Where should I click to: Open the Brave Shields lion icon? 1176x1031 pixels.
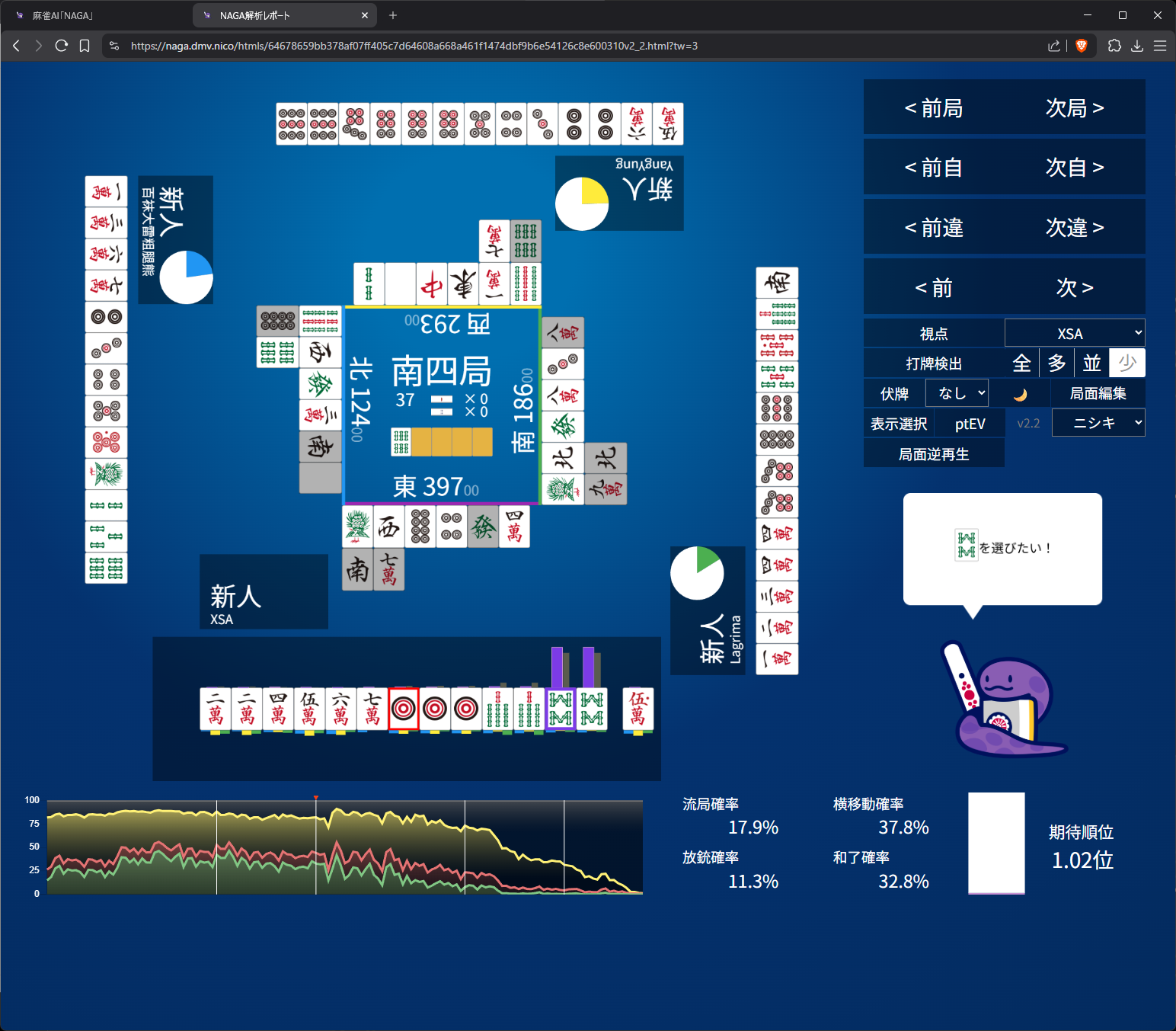click(x=1081, y=46)
